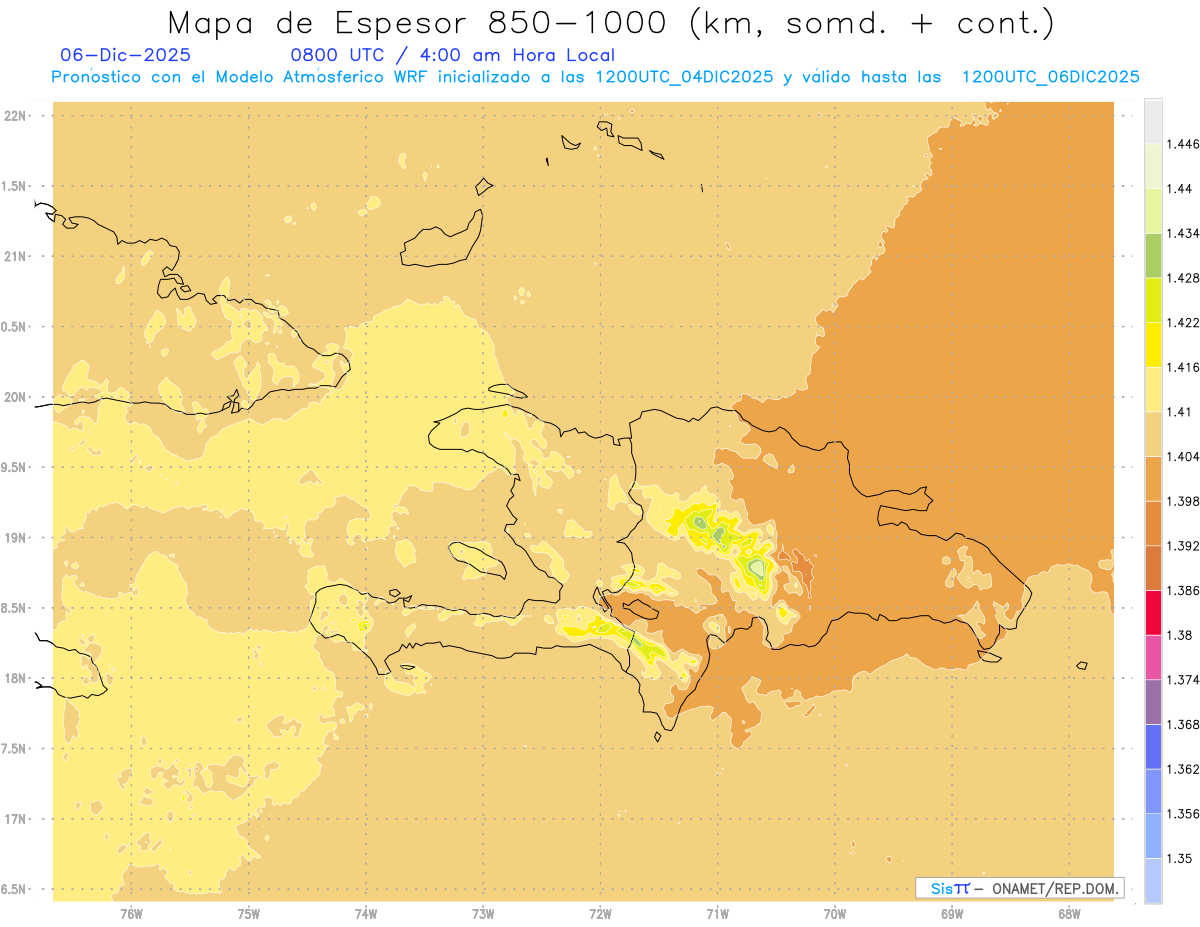Click the '19N' latitude label

click(15, 537)
